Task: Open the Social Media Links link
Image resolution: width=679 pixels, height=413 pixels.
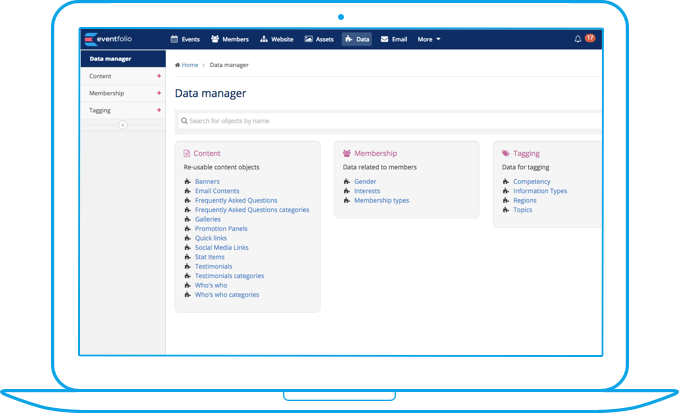Action: coord(222,248)
